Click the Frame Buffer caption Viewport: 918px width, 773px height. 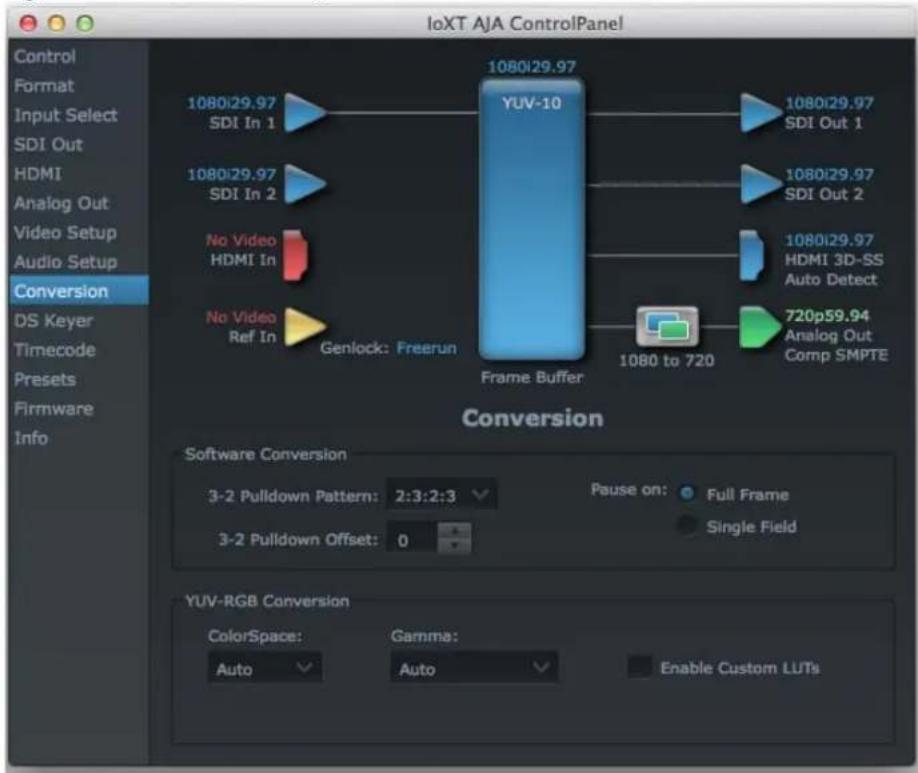532,377
